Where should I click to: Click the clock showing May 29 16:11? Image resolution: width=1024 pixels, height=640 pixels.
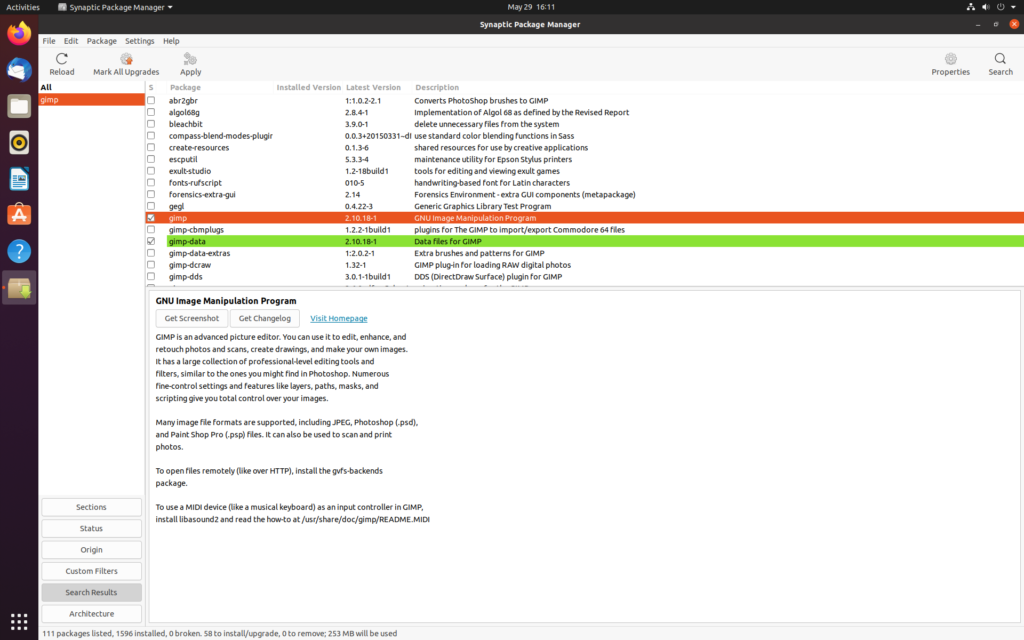tap(531, 7)
